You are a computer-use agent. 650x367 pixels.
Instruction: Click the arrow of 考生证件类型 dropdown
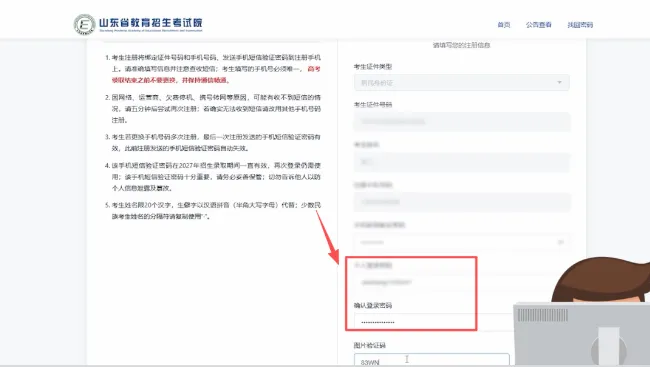click(559, 83)
